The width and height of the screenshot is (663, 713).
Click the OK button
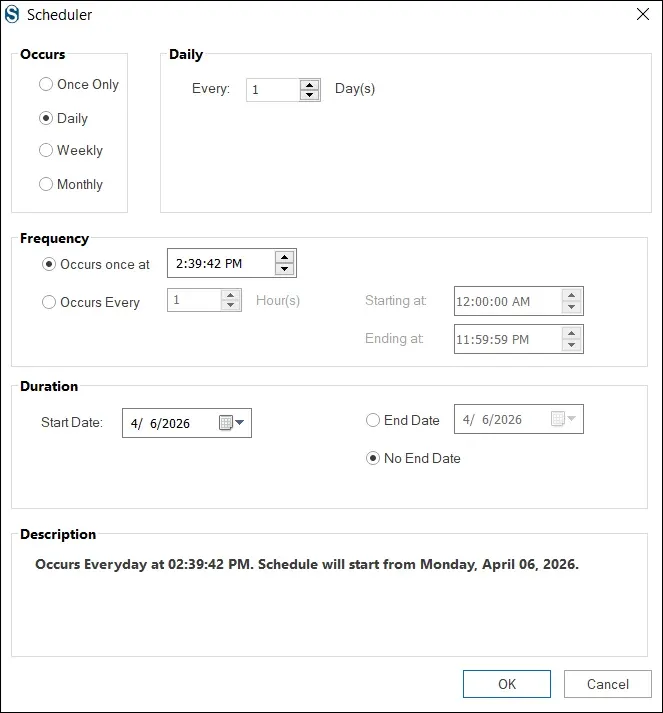click(507, 684)
